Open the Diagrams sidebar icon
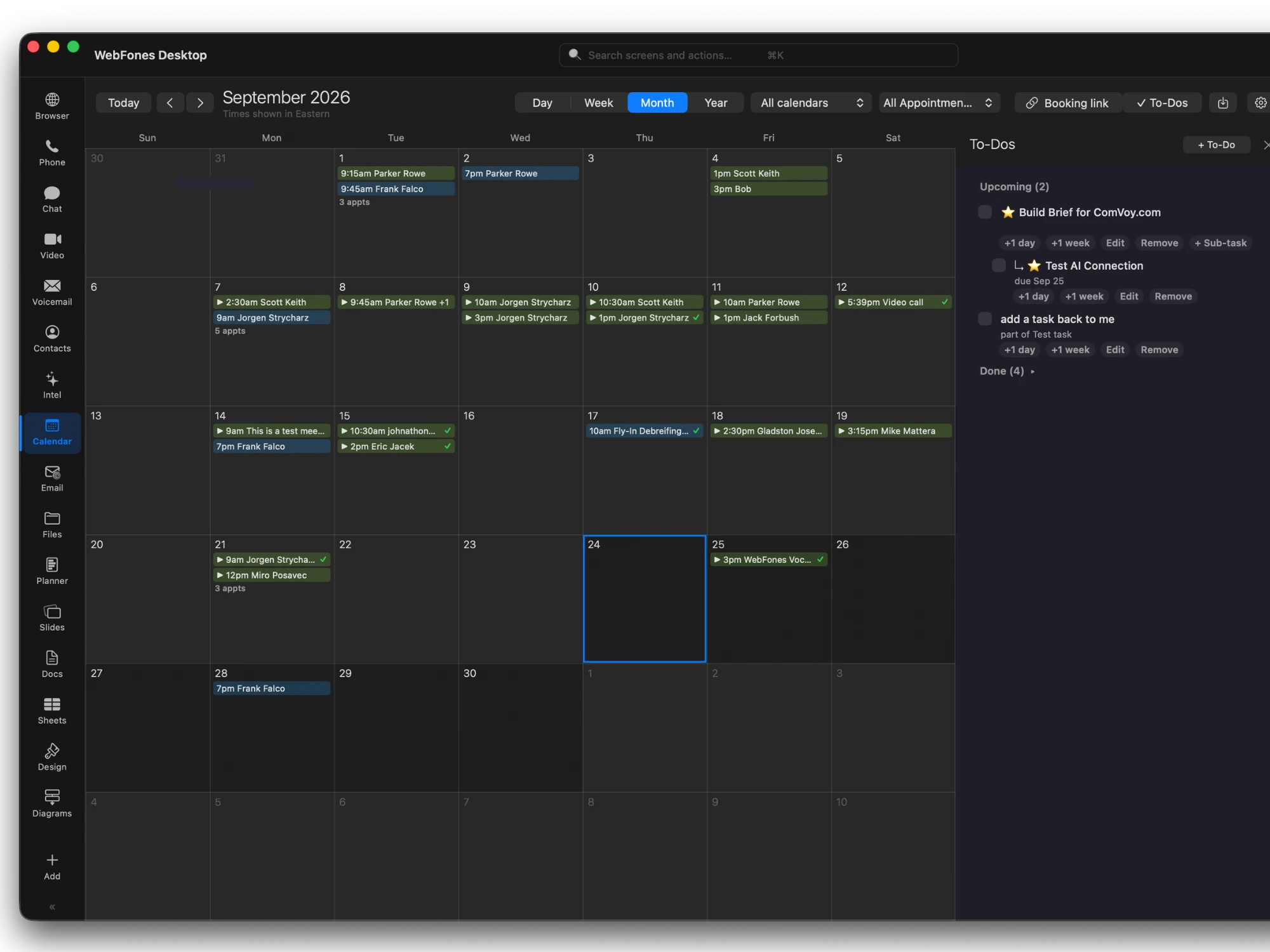Screen dimensions: 1270x952 click(x=52, y=804)
